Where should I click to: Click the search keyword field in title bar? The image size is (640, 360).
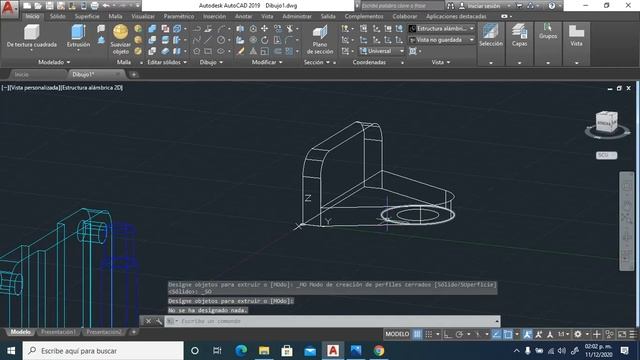[x=402, y=6]
